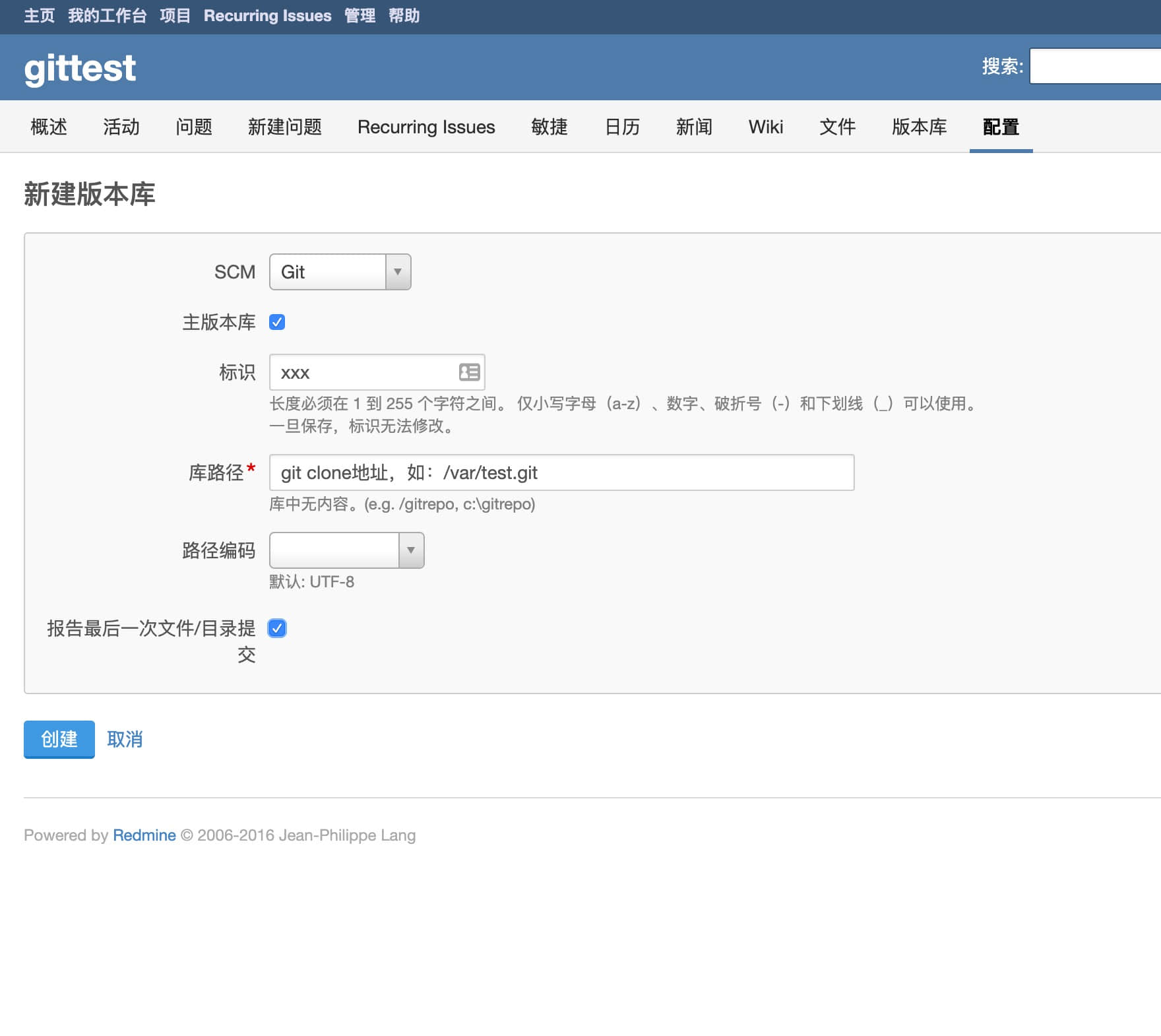1161x1036 pixels.
Task: Click inside the 搜索 search box
Action: pyautogui.click(x=1095, y=66)
